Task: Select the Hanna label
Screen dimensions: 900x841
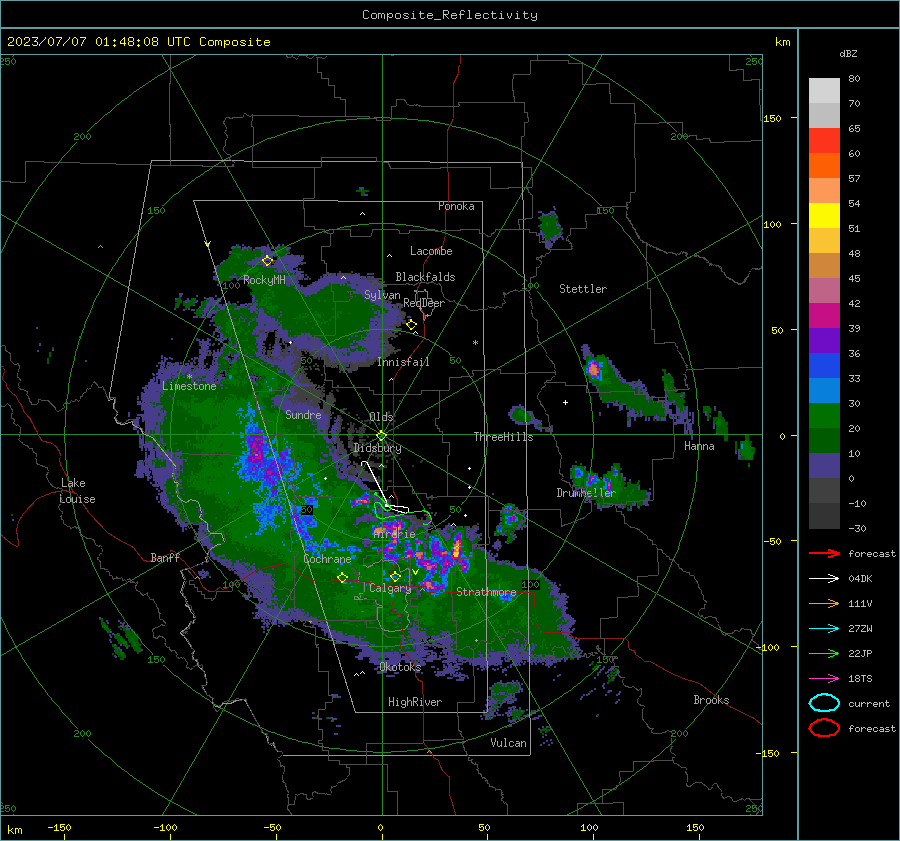Action: tap(699, 446)
